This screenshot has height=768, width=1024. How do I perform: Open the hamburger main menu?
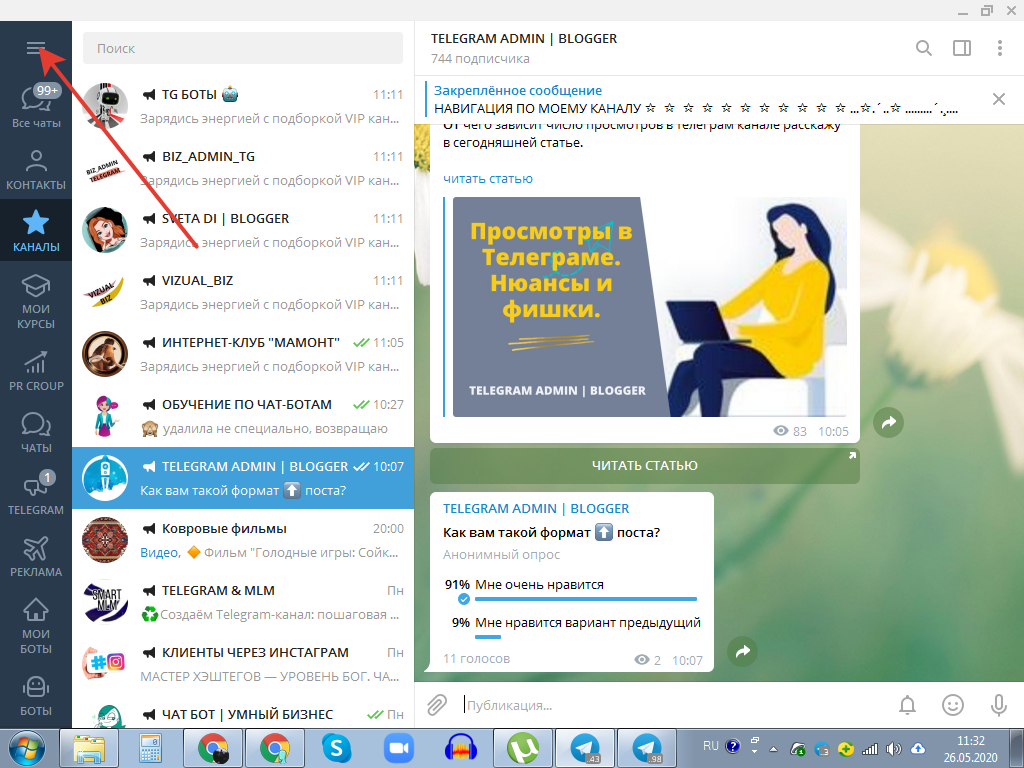[36, 48]
